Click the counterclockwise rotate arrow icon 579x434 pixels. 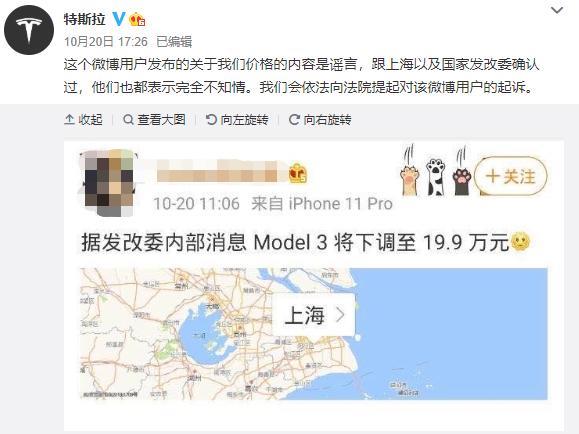tap(211, 120)
